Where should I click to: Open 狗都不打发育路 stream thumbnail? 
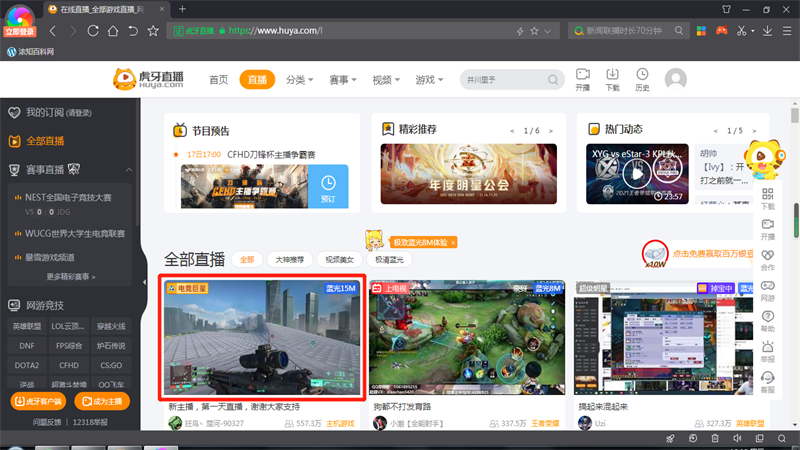coord(467,337)
